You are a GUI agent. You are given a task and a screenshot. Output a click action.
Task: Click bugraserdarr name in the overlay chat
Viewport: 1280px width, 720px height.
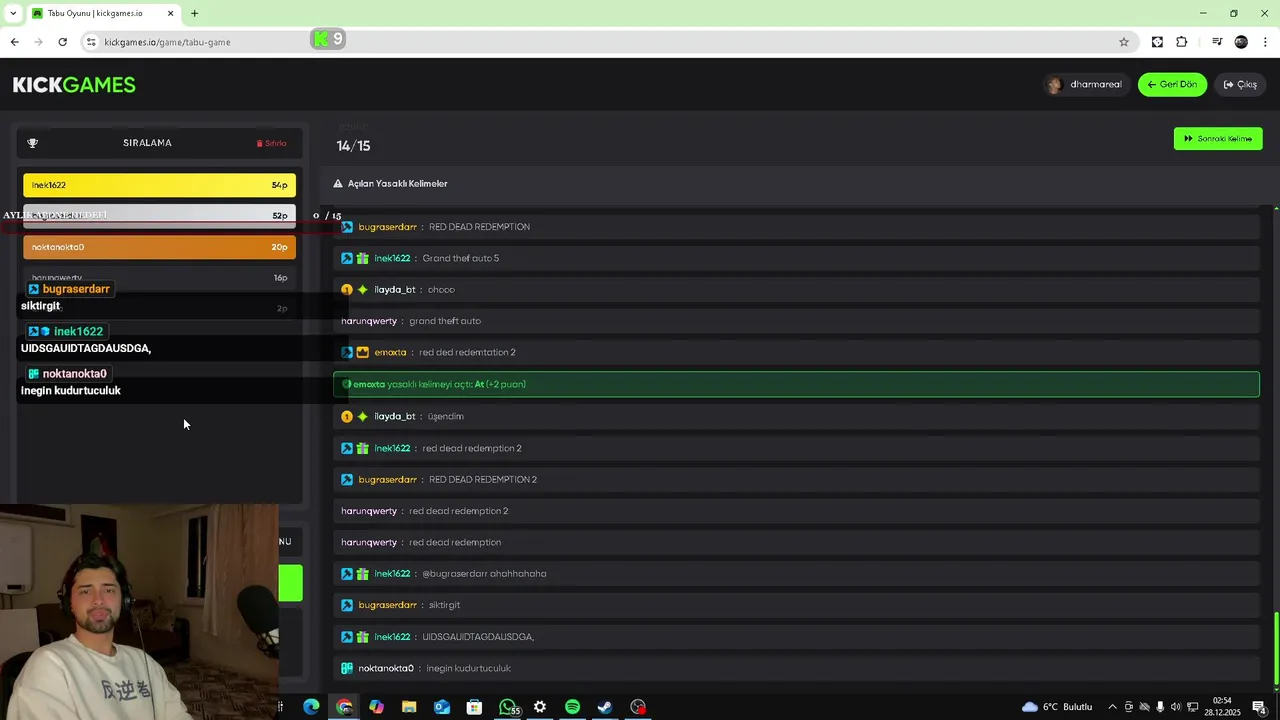[76, 289]
